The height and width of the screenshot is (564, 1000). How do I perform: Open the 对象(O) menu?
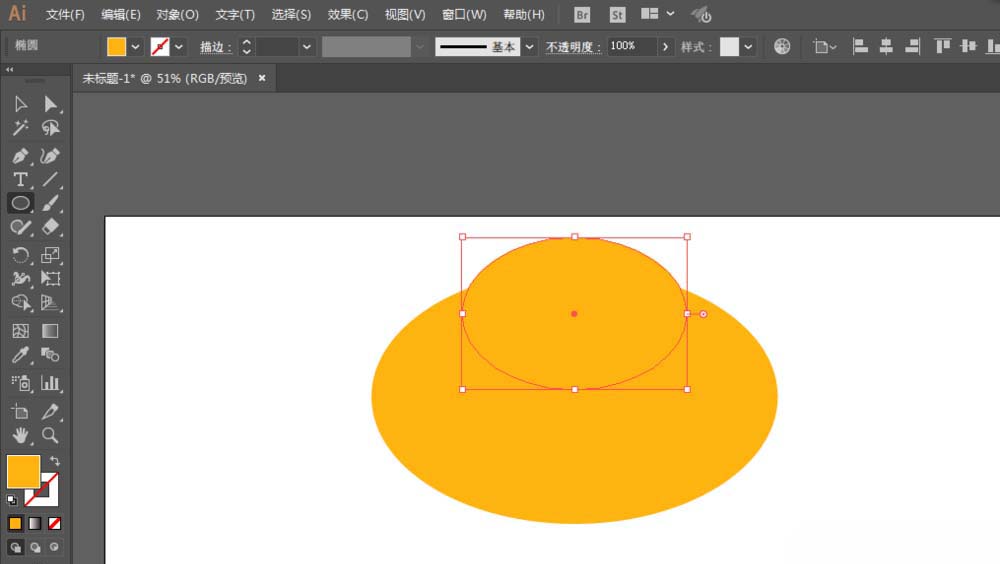pyautogui.click(x=177, y=14)
